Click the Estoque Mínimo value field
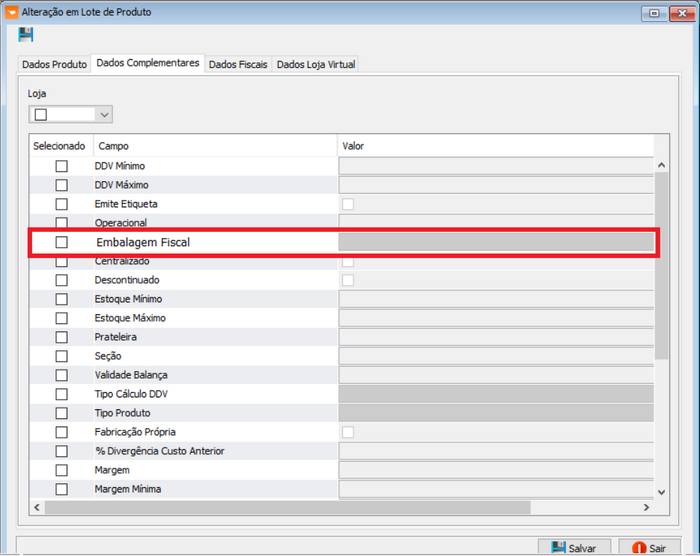 tap(496, 299)
